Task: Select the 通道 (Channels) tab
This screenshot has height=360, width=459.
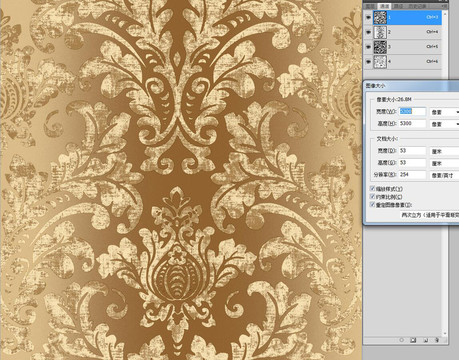Action: click(384, 6)
